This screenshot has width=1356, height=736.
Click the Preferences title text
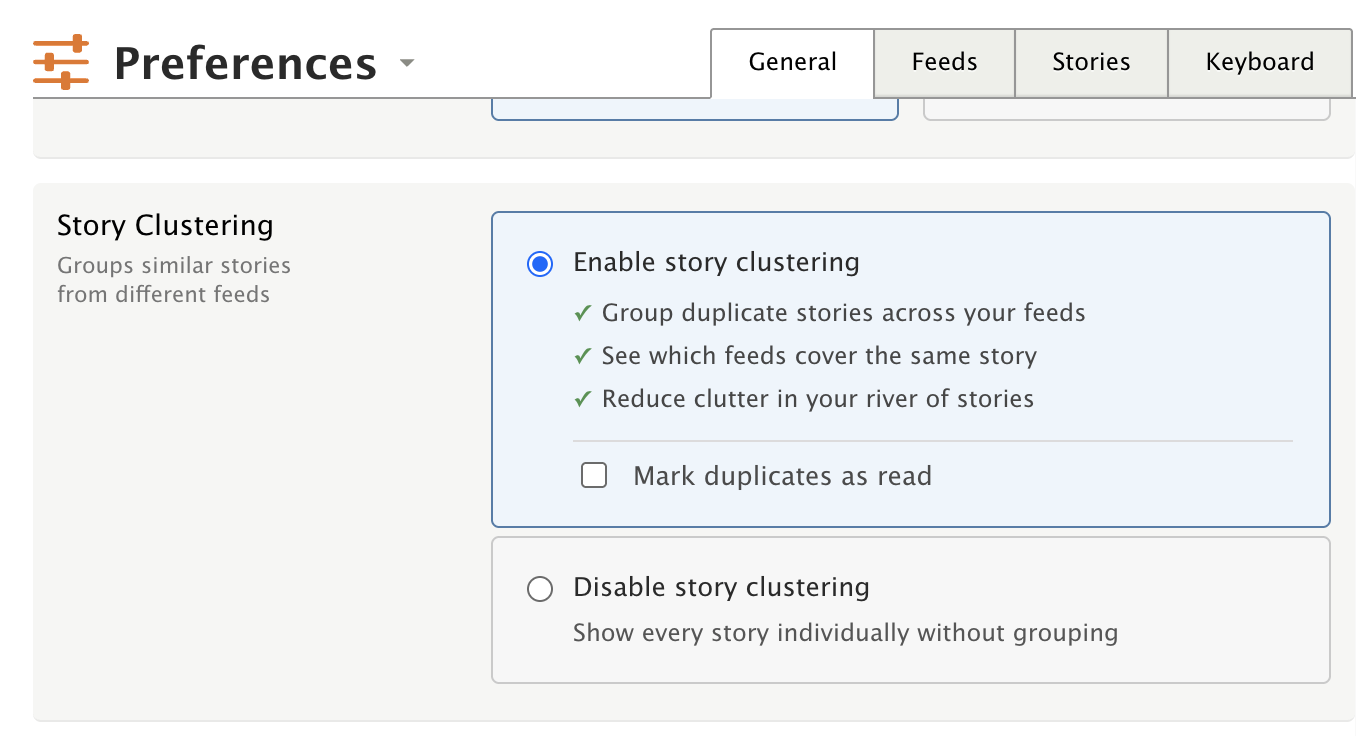[245, 64]
